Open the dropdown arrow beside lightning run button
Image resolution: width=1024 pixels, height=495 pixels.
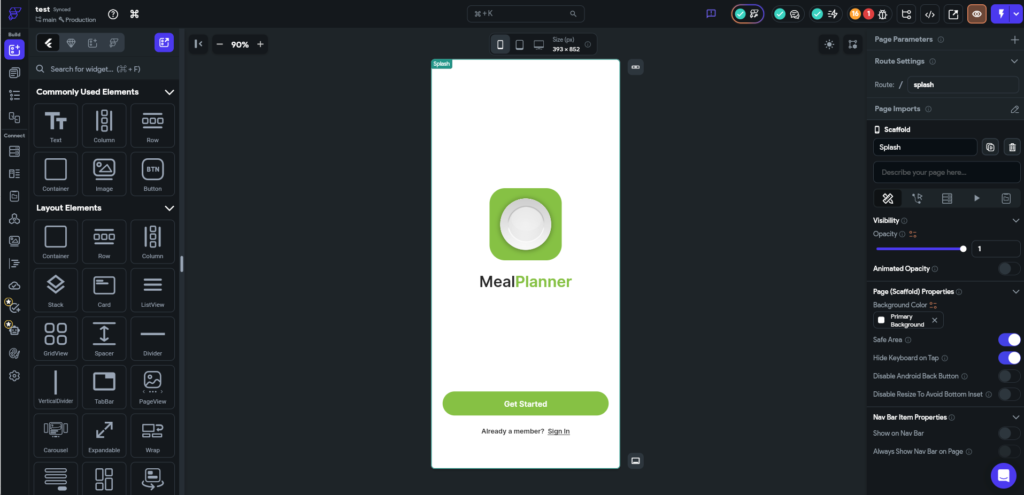tap(1016, 14)
